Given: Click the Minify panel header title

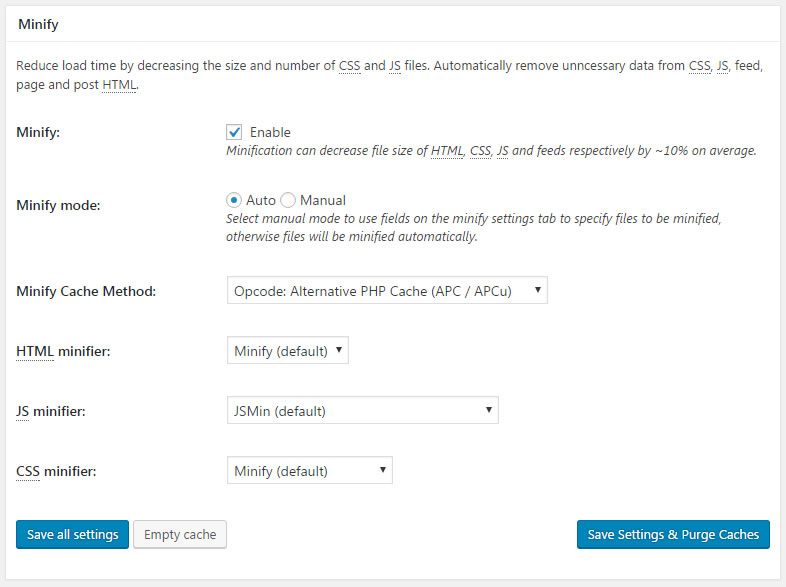Looking at the screenshot, I should pyautogui.click(x=38, y=24).
